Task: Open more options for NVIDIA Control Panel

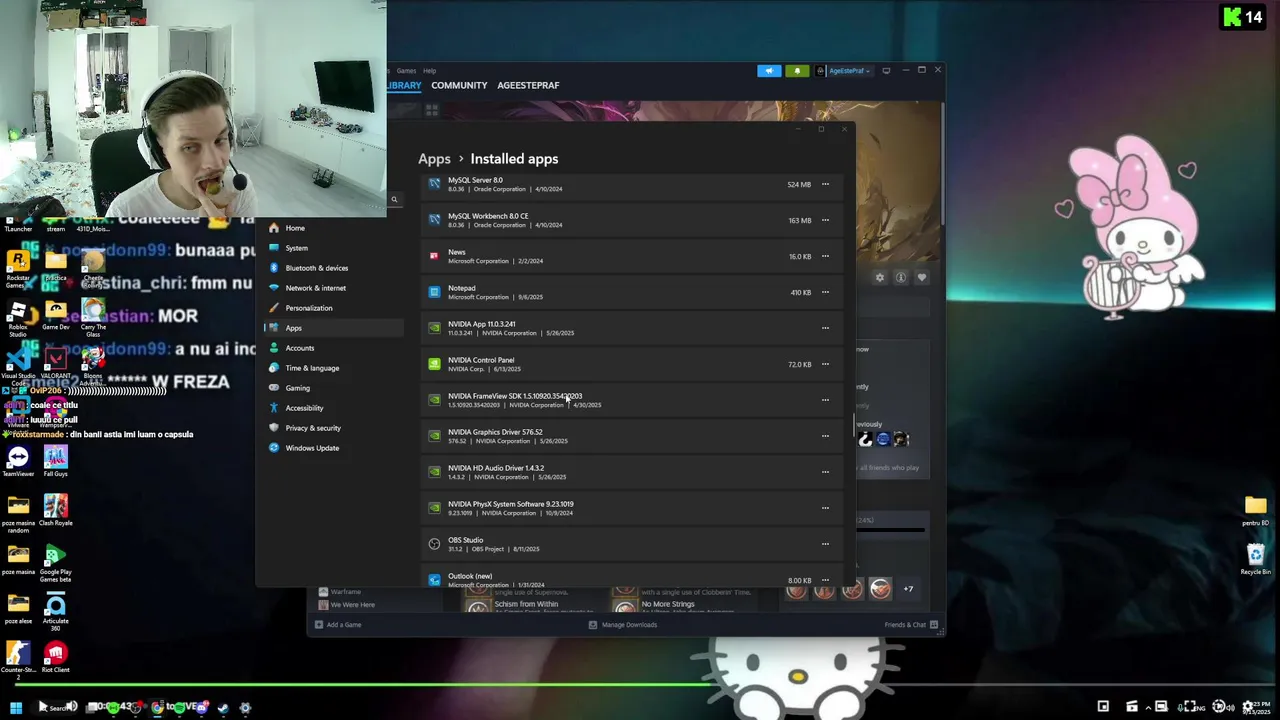Action: tap(825, 364)
